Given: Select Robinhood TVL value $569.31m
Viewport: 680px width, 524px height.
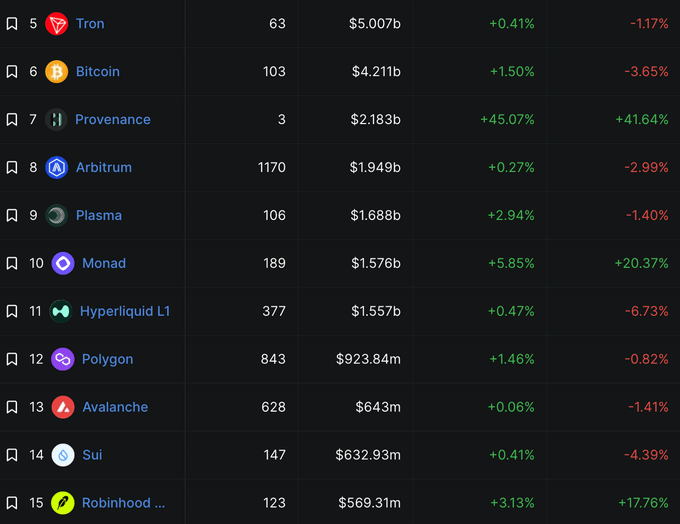Looking at the screenshot, I should tap(369, 503).
